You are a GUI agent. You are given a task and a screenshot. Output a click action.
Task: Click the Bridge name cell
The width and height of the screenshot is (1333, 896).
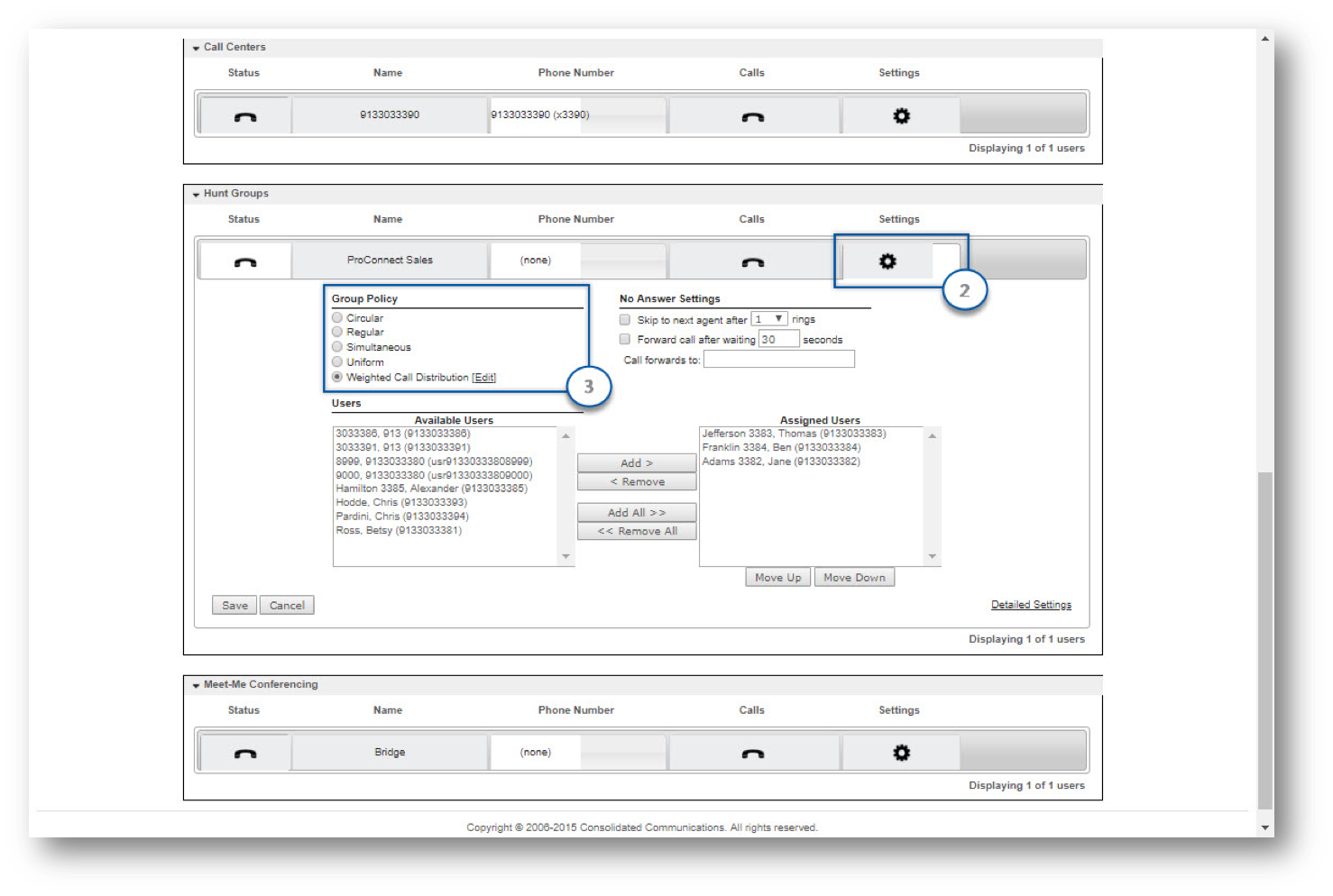pos(390,753)
